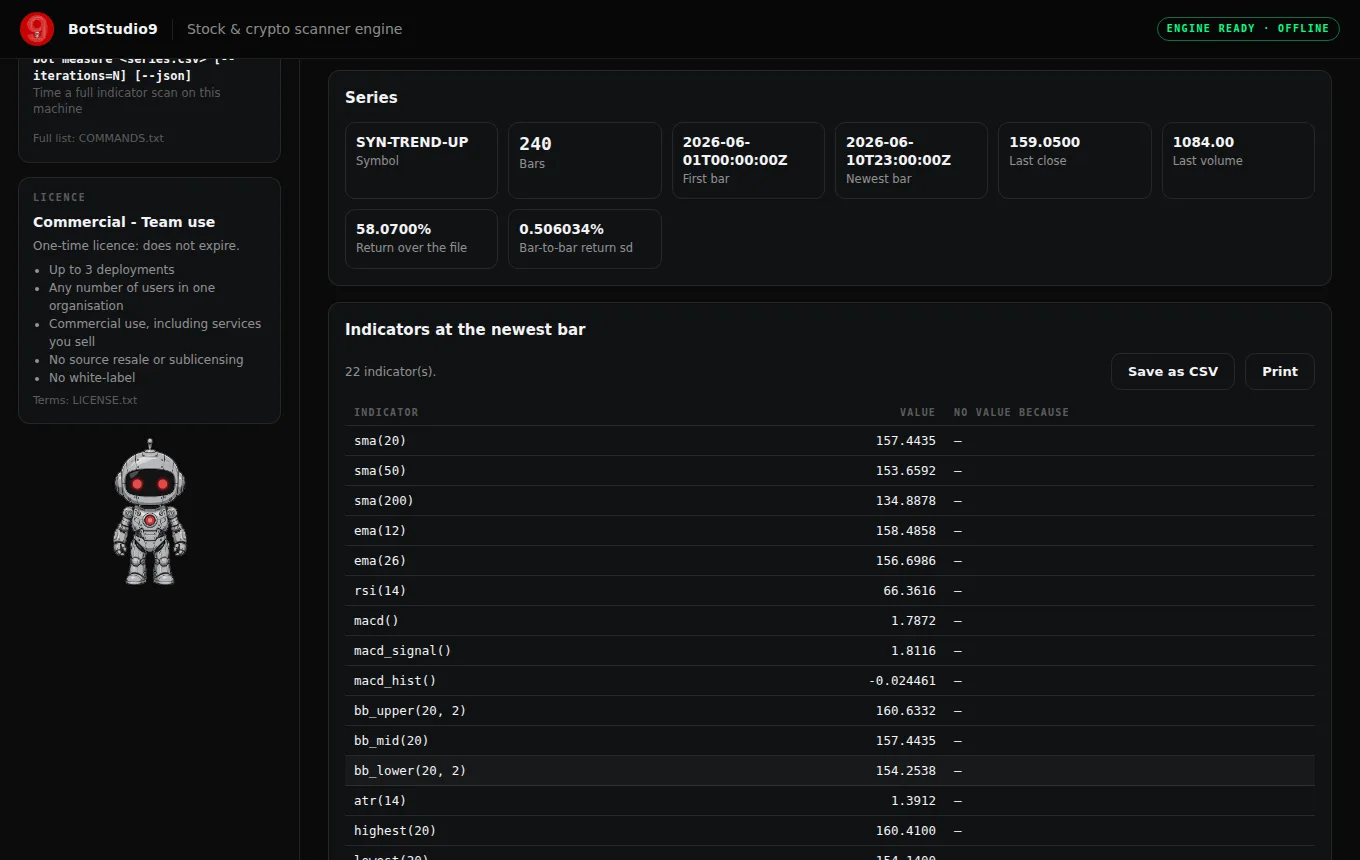Viewport: 1360px width, 860px height.
Task: Click the 22 indicator(s) count text
Action: click(391, 372)
